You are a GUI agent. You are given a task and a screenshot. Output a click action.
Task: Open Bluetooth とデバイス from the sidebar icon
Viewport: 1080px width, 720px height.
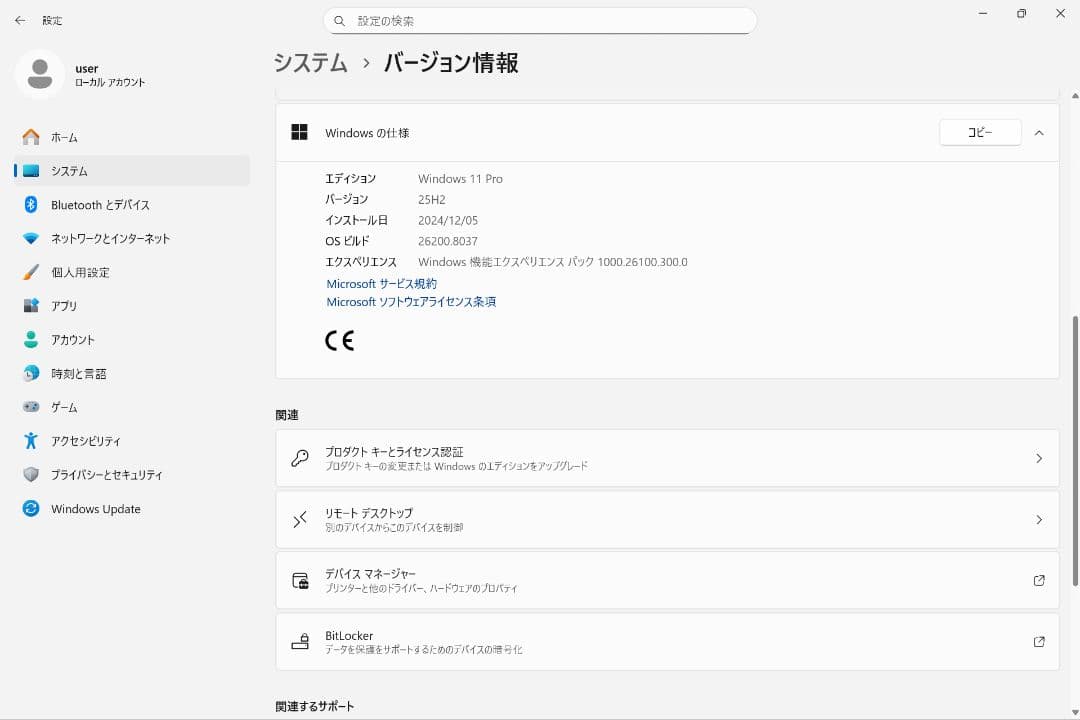(x=31, y=205)
